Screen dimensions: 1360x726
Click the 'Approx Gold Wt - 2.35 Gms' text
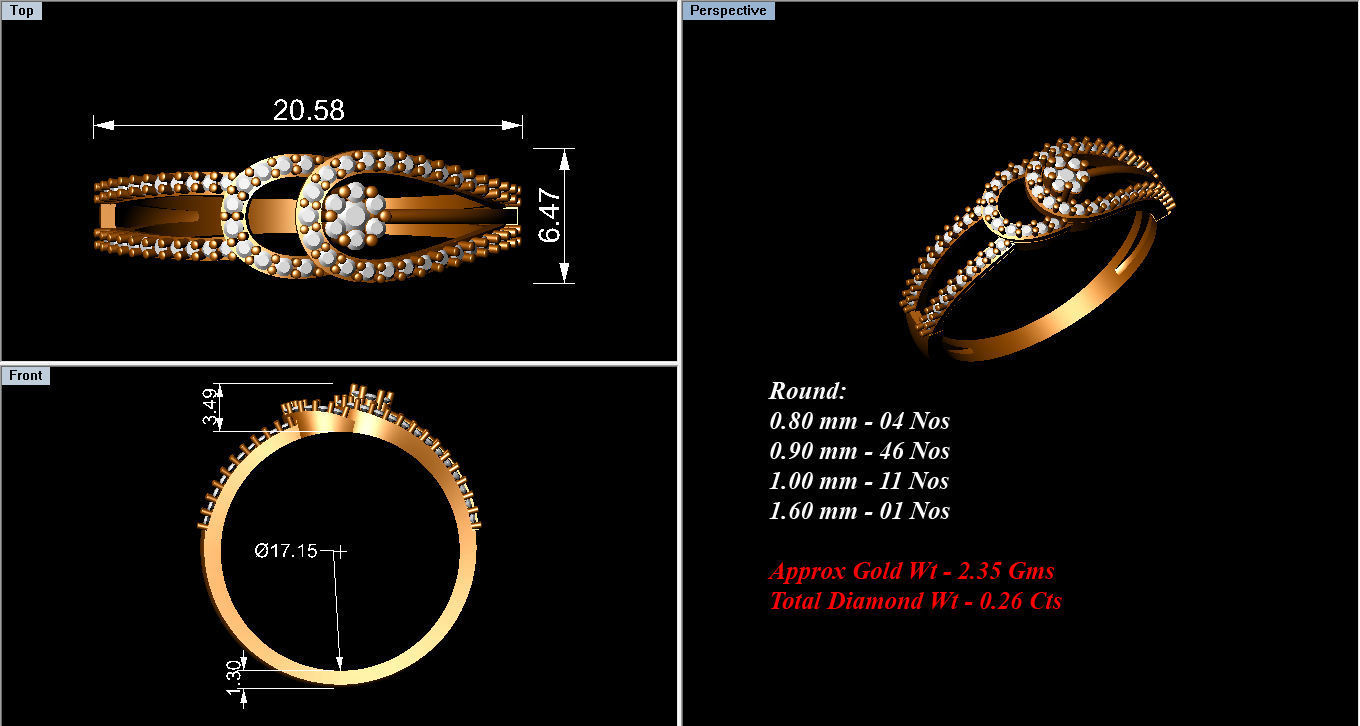(912, 571)
